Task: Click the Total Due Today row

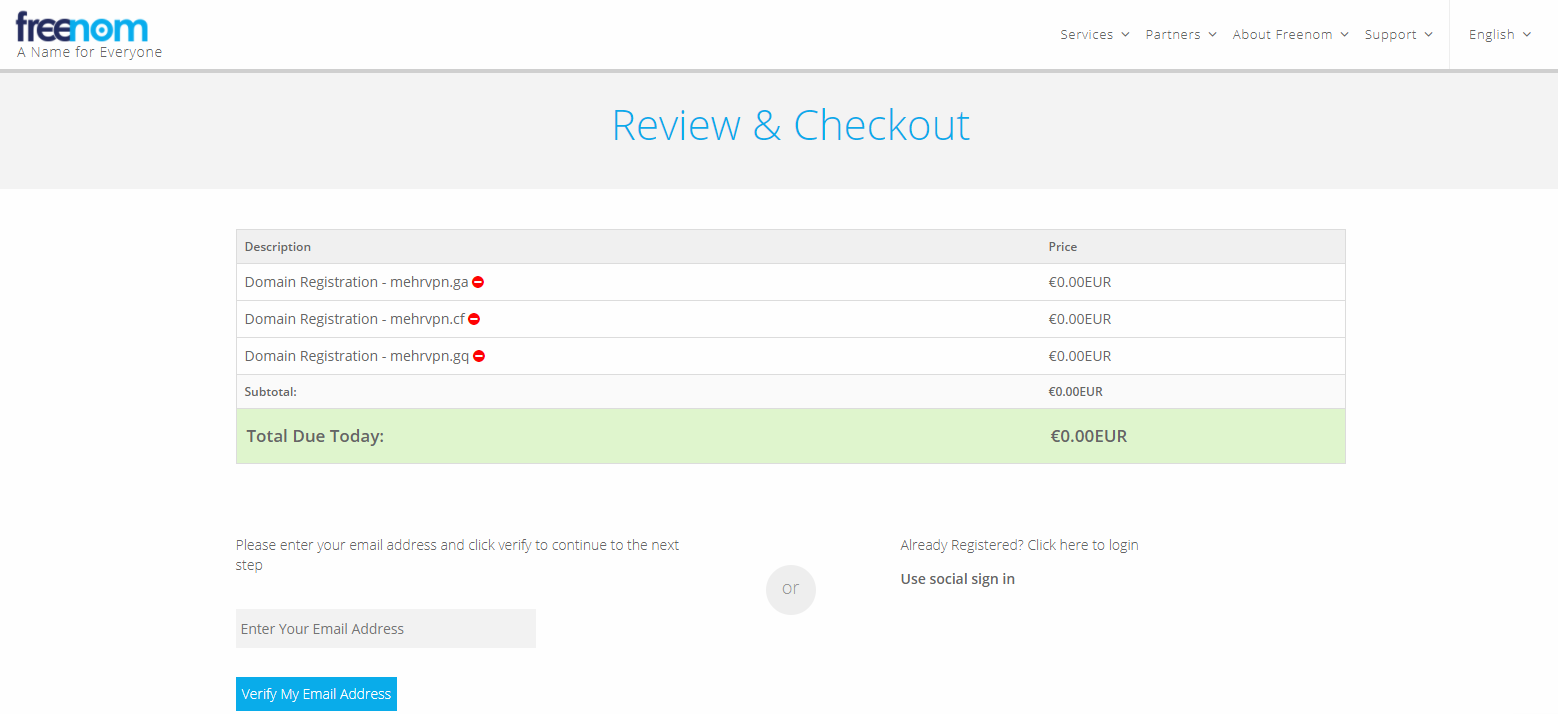Action: click(x=790, y=436)
